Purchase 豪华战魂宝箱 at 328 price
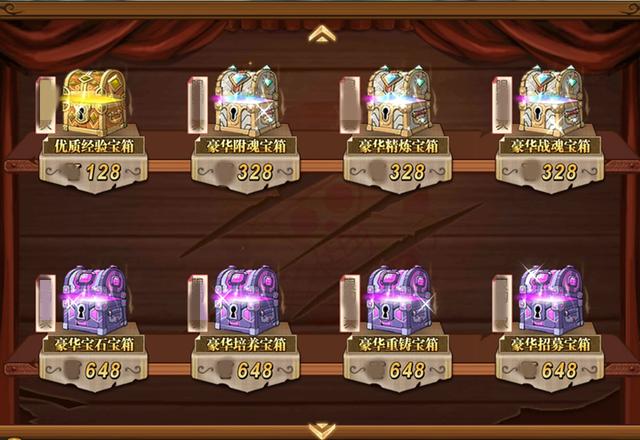 550,172
